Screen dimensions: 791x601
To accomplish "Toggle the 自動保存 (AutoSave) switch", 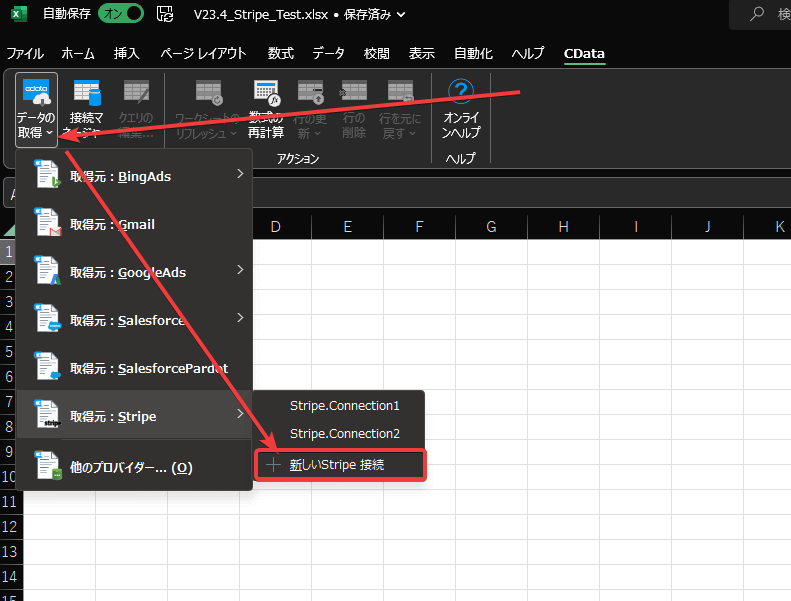I will (x=121, y=14).
